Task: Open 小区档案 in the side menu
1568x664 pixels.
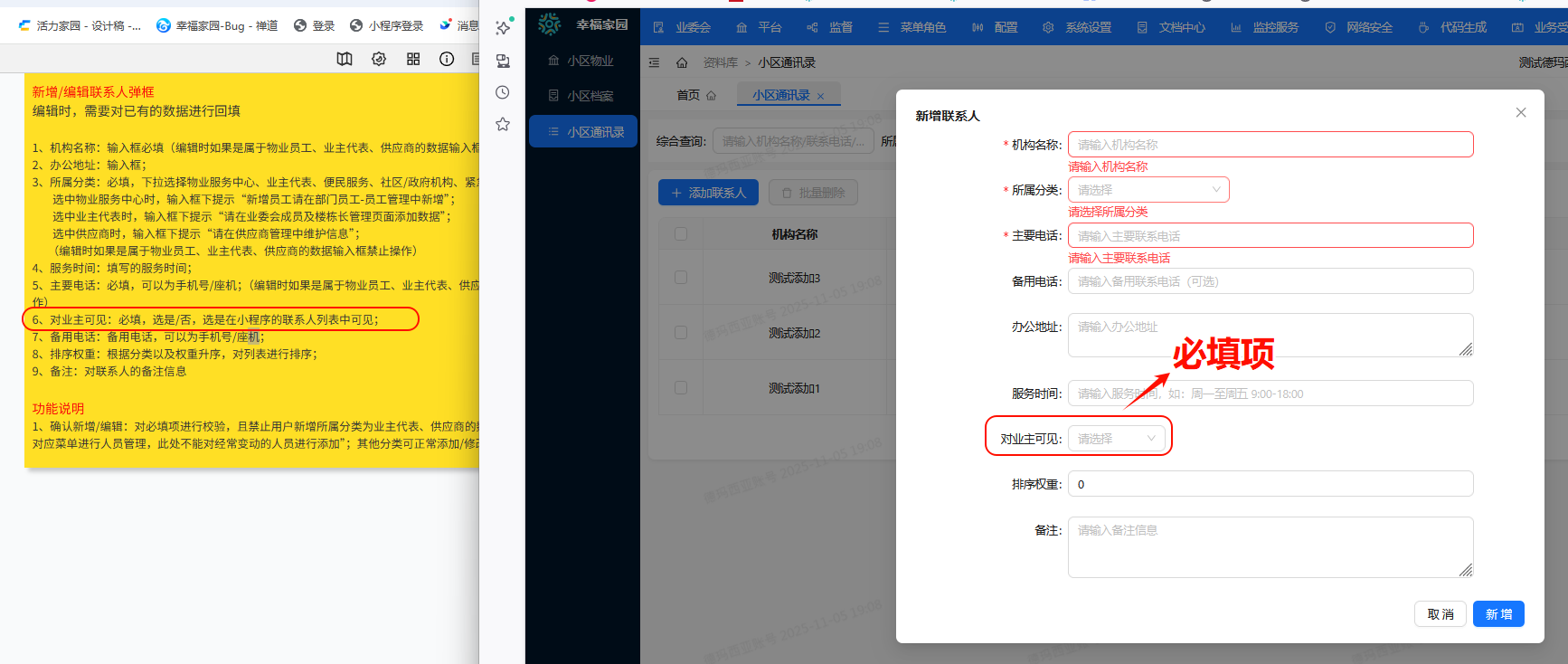Action: point(582,96)
